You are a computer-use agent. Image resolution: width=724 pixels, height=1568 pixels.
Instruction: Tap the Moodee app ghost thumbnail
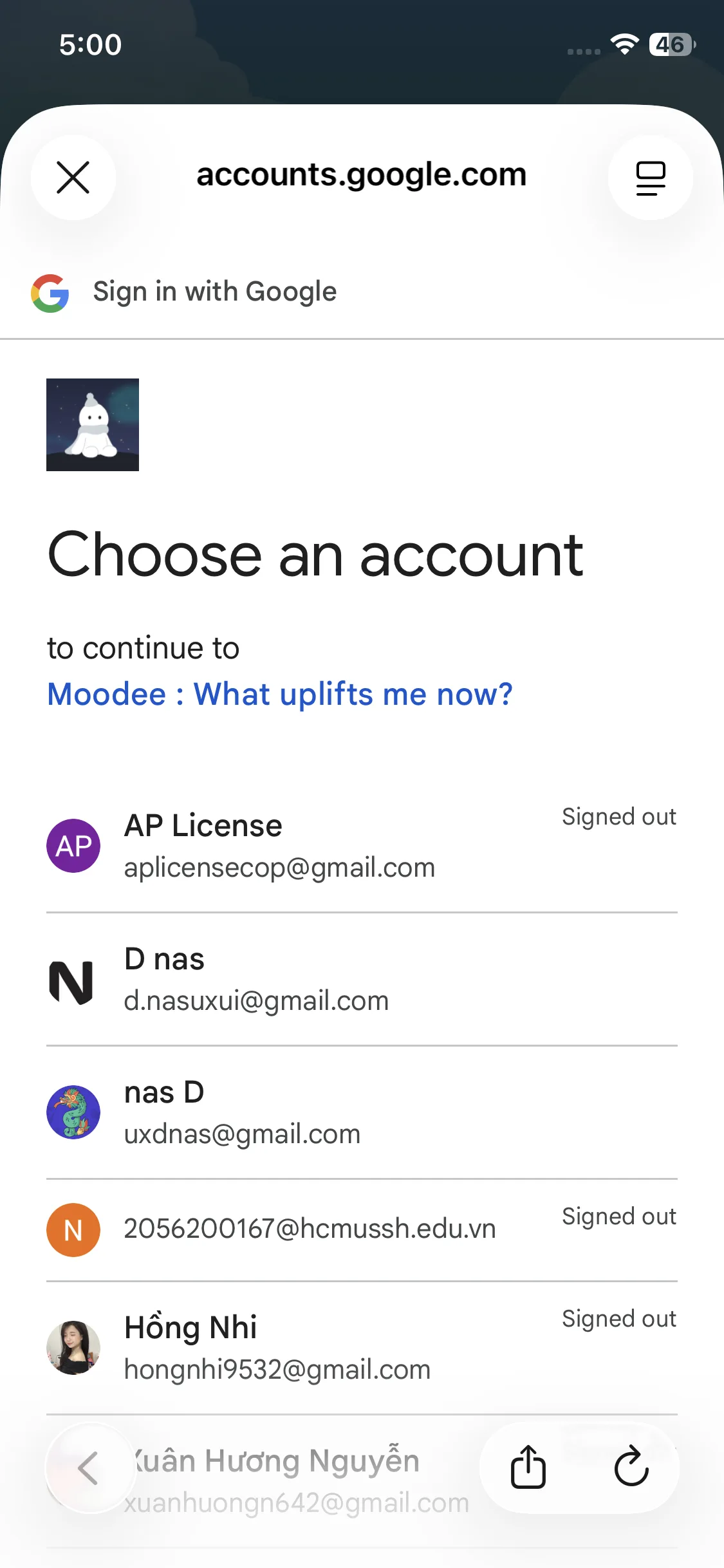coord(93,425)
